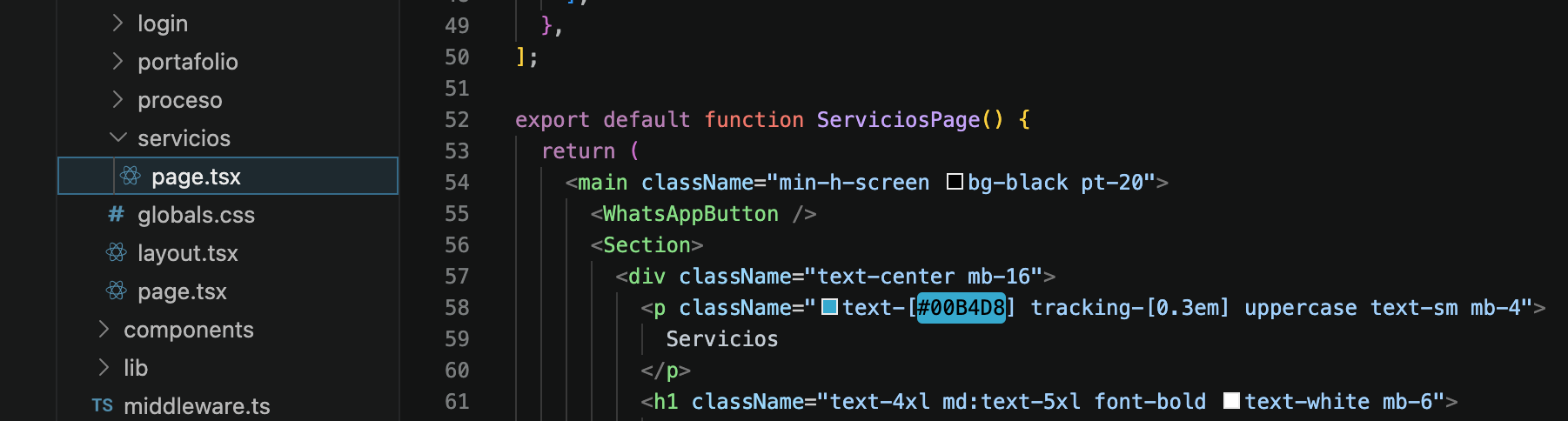Collapse the servicios folder chevron
1568x421 pixels.
pyautogui.click(x=117, y=137)
